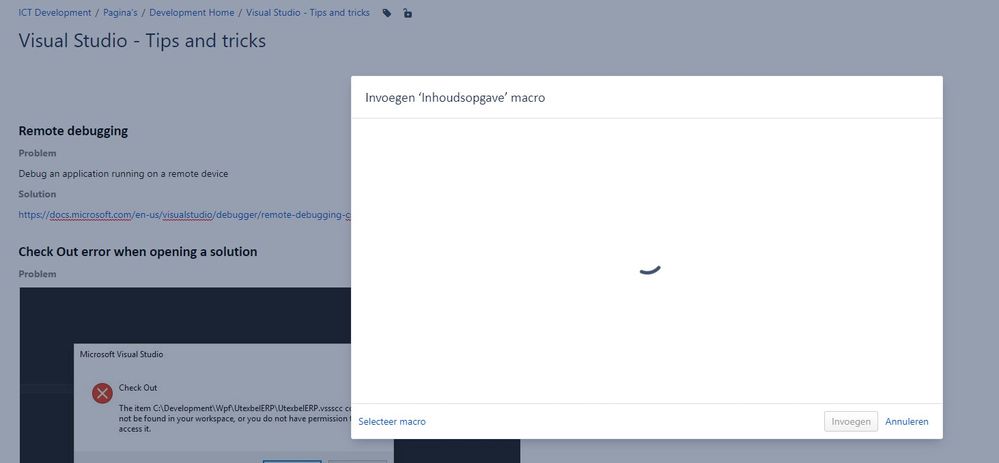Viewport: 999px width, 463px height.
Task: Click the page title Visual Studio - Tips and tricks
Action: (142, 41)
